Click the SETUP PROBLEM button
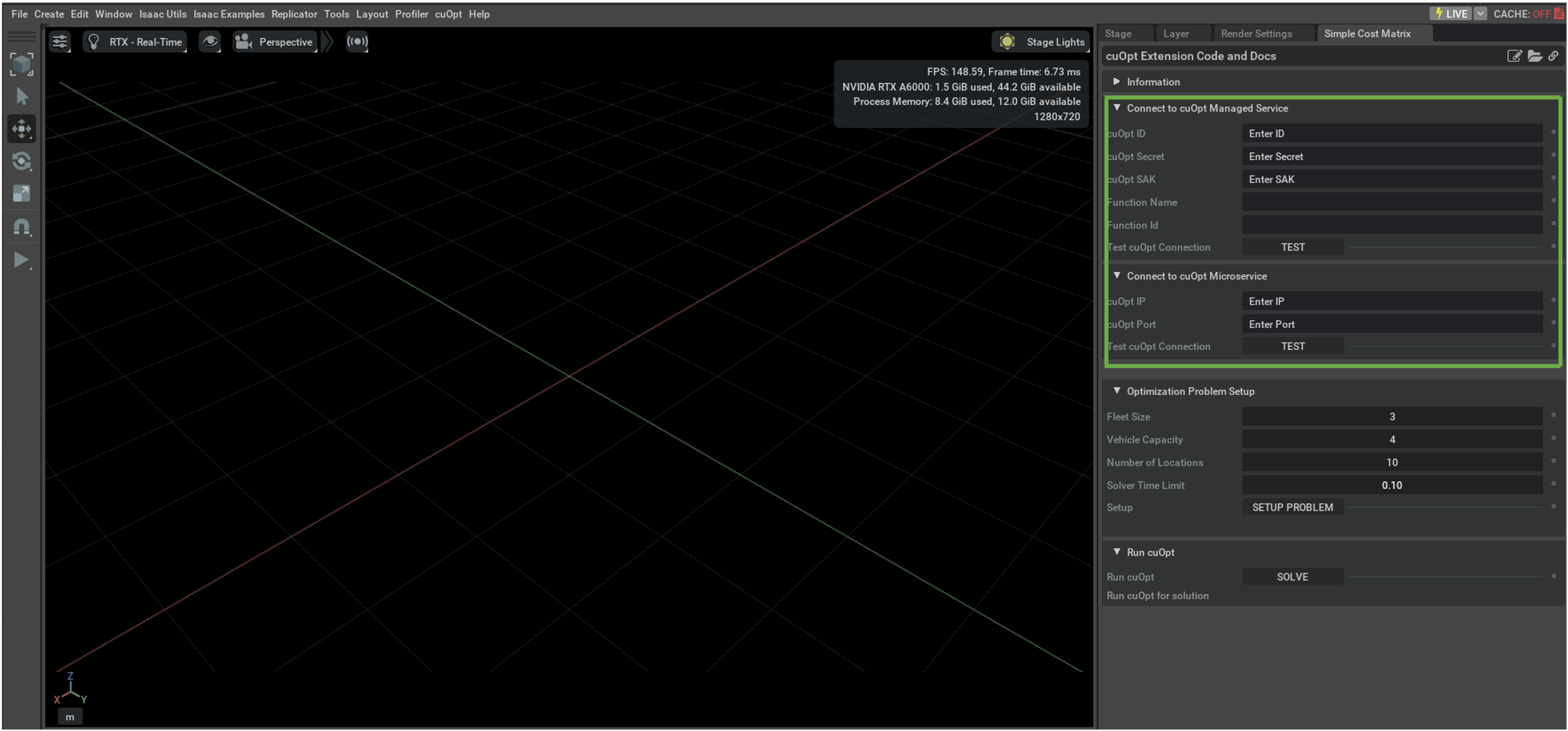Viewport: 1568px width, 731px height. tap(1293, 507)
